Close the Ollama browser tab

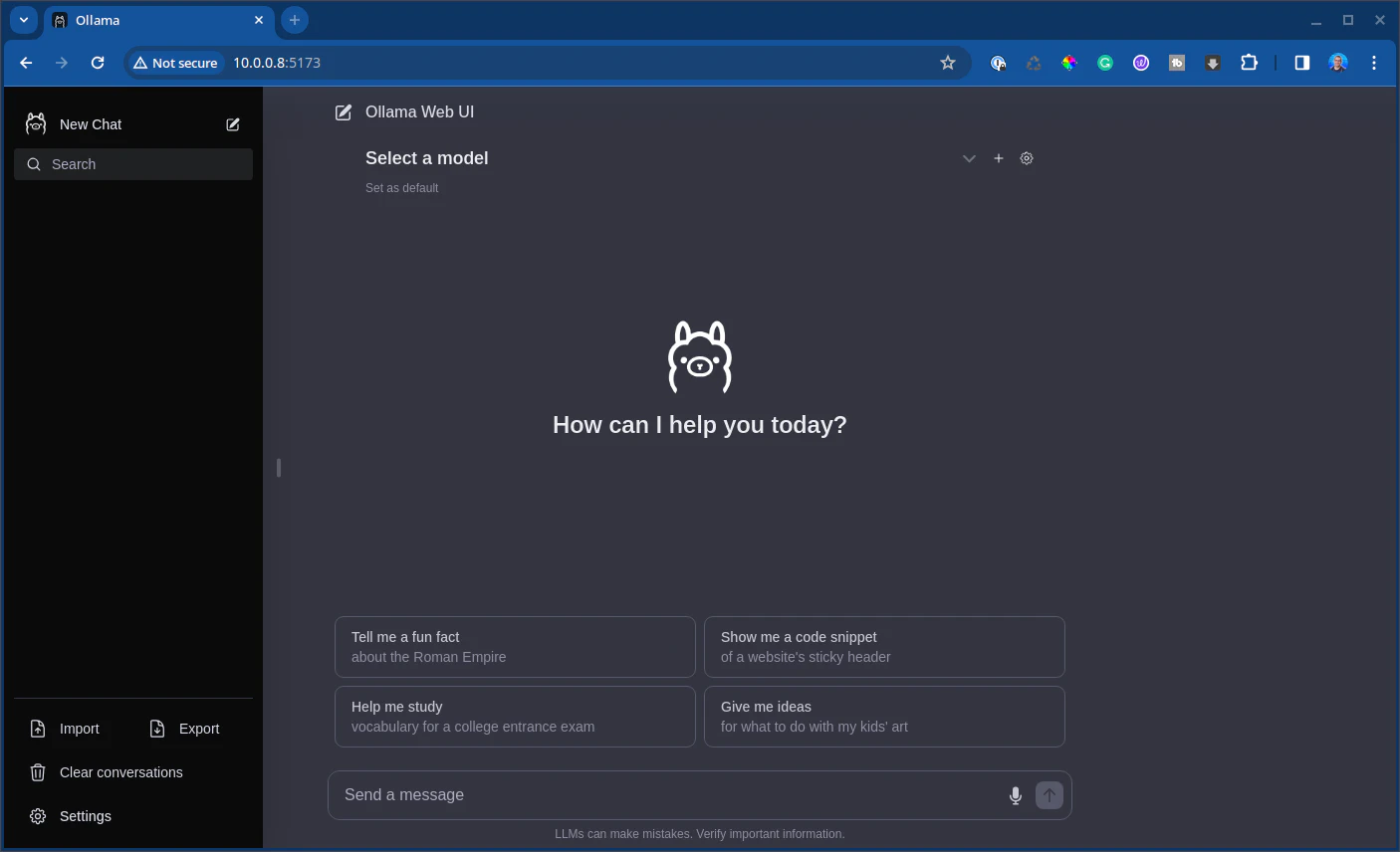(259, 20)
